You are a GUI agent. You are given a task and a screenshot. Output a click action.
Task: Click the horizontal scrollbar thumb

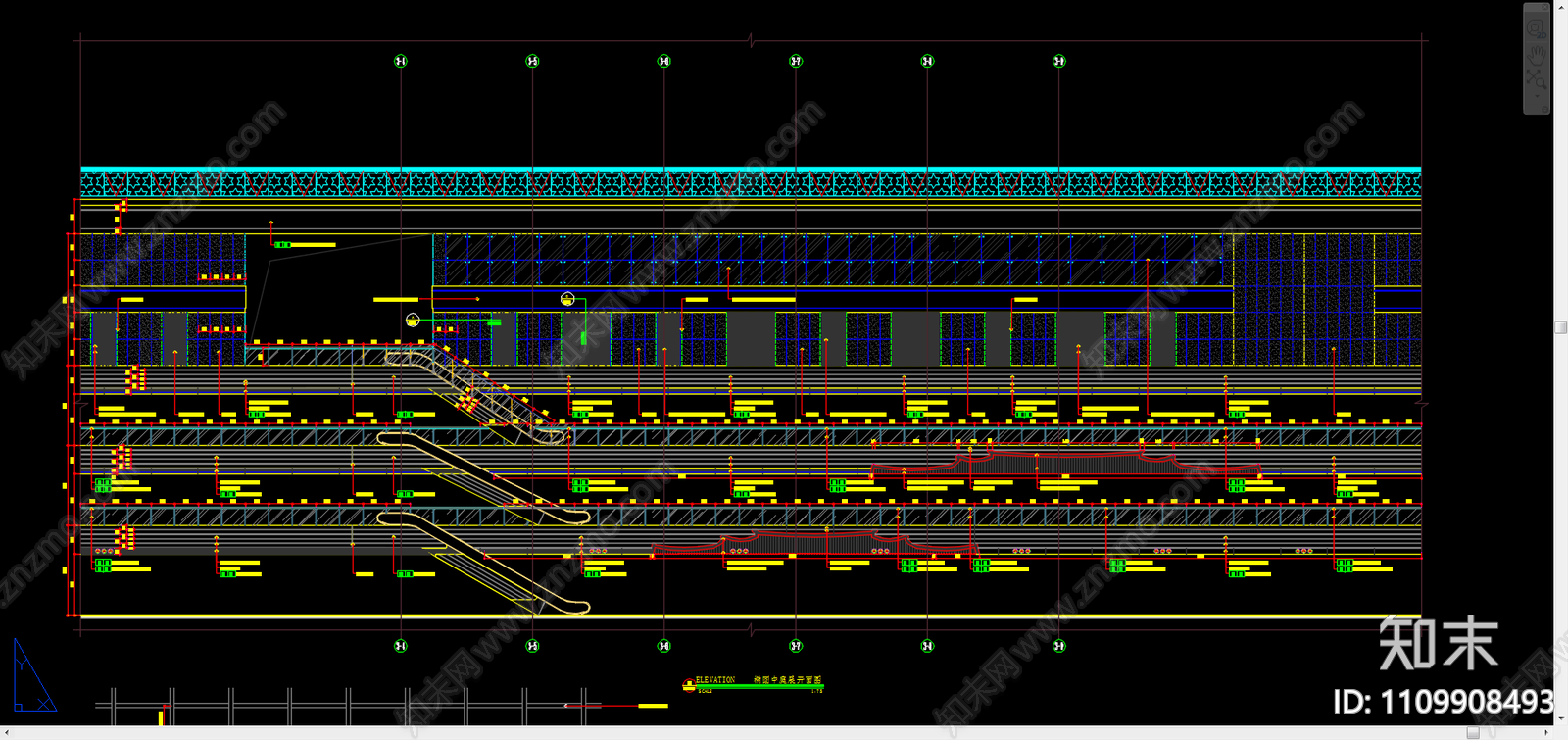[x=1473, y=733]
